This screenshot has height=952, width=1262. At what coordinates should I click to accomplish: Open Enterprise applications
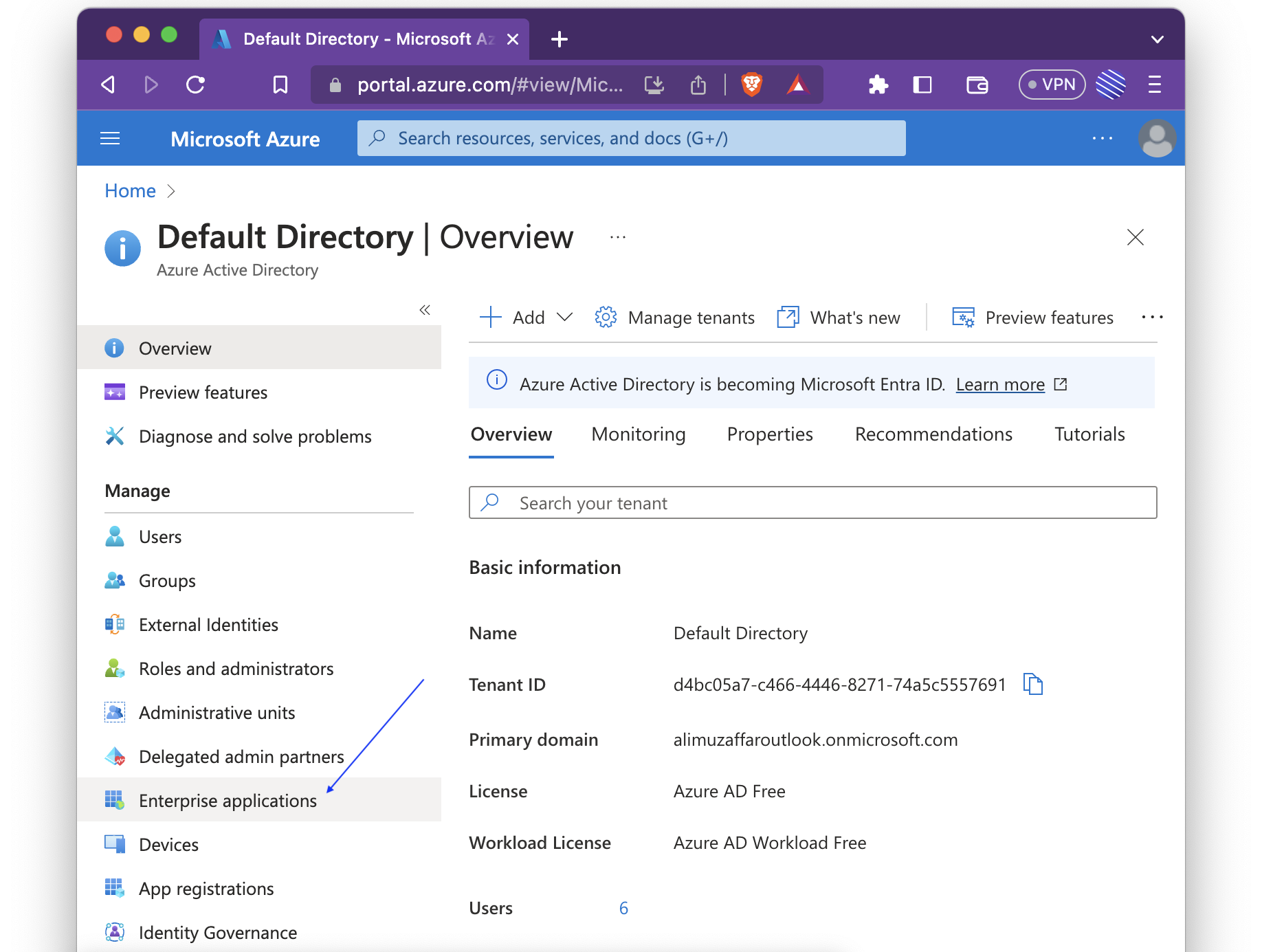(x=259, y=800)
